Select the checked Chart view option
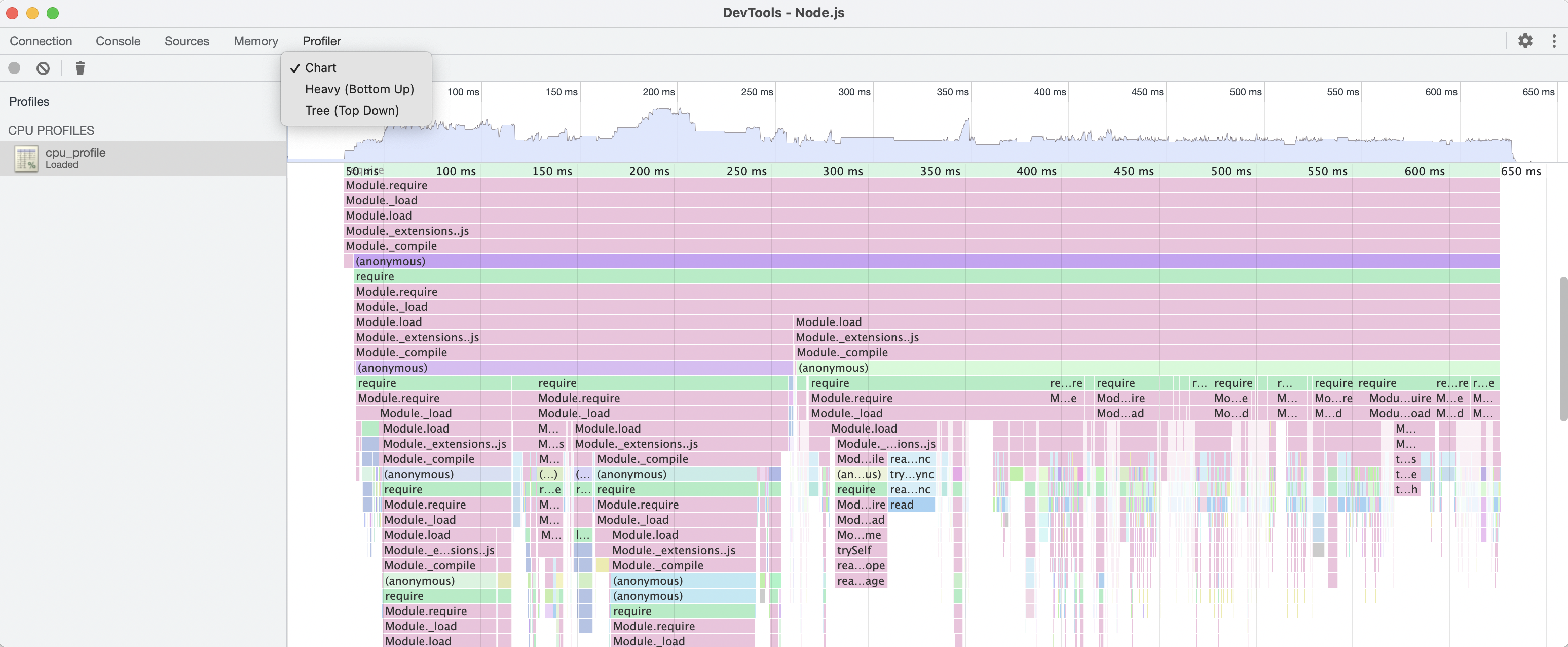This screenshot has height=647, width=1568. 320,67
